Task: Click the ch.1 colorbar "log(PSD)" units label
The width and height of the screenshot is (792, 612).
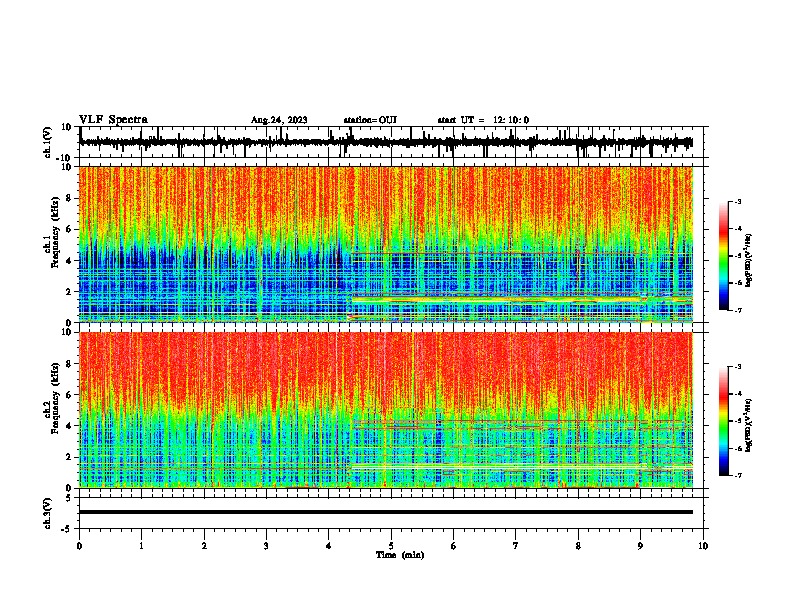Action: 749,260
